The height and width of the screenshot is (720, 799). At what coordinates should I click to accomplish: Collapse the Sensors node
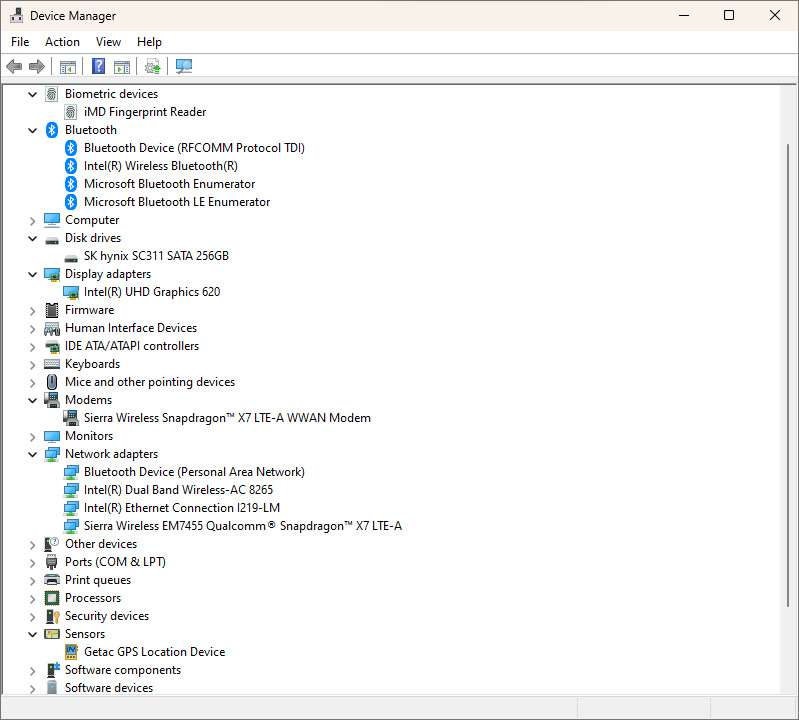33,634
